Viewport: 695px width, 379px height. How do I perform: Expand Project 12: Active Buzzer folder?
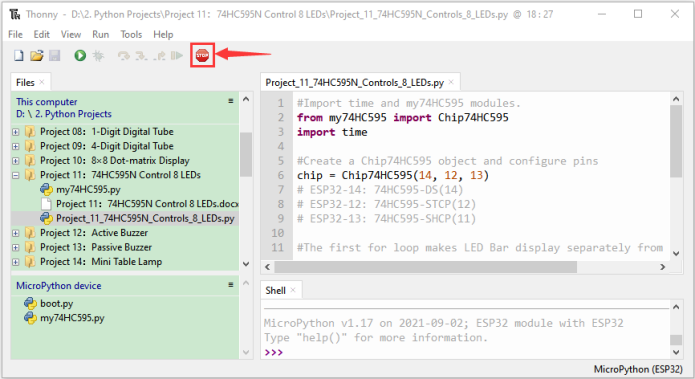(x=16, y=233)
